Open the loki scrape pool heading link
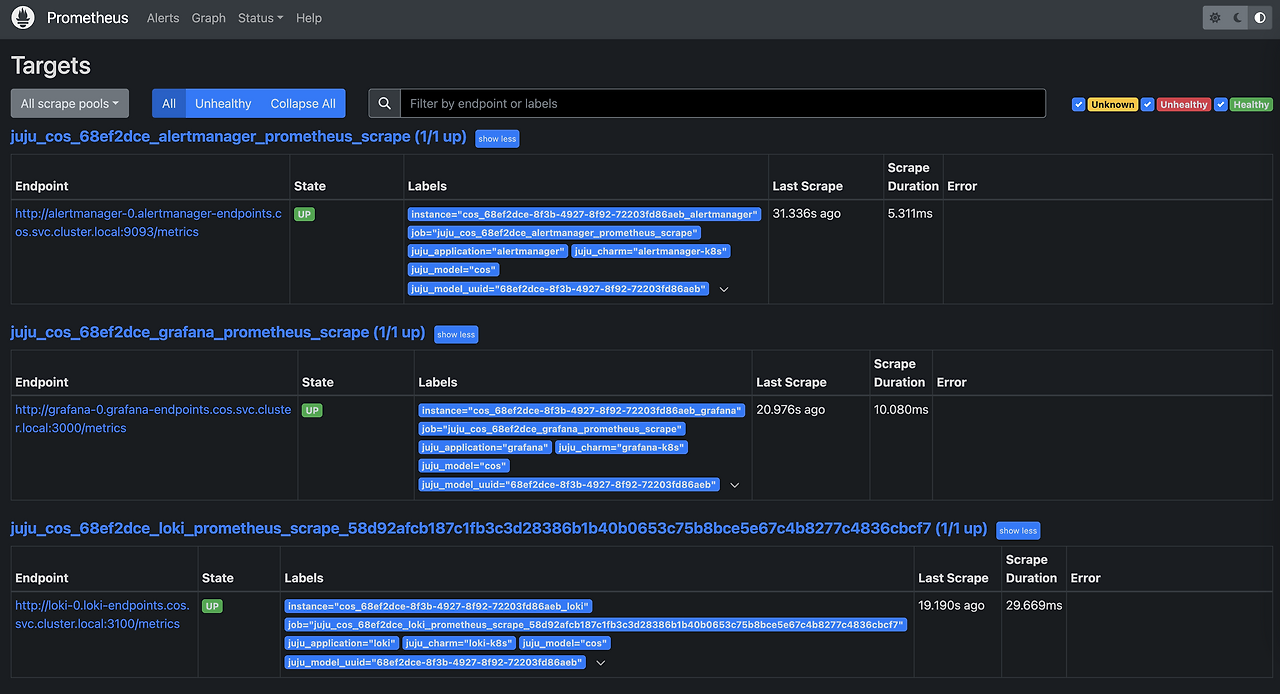This screenshot has height=694, width=1280. 499,528
